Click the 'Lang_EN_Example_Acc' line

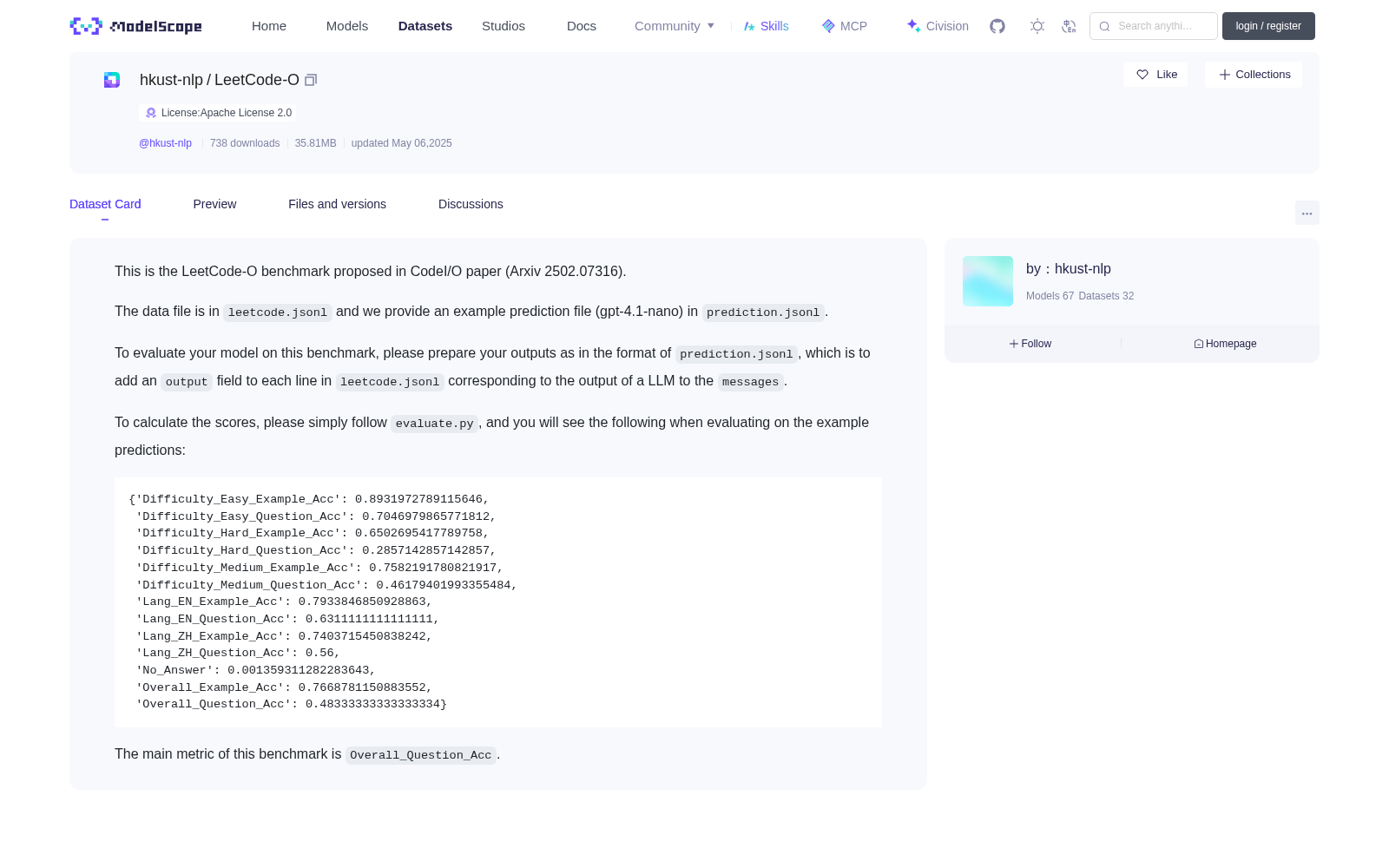click(284, 602)
